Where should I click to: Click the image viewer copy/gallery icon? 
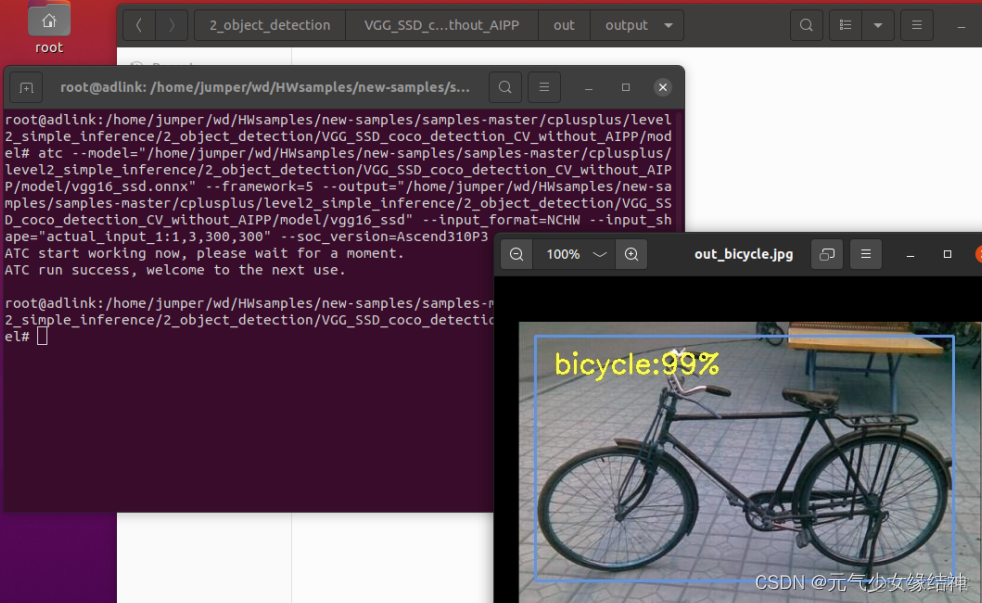click(x=827, y=254)
